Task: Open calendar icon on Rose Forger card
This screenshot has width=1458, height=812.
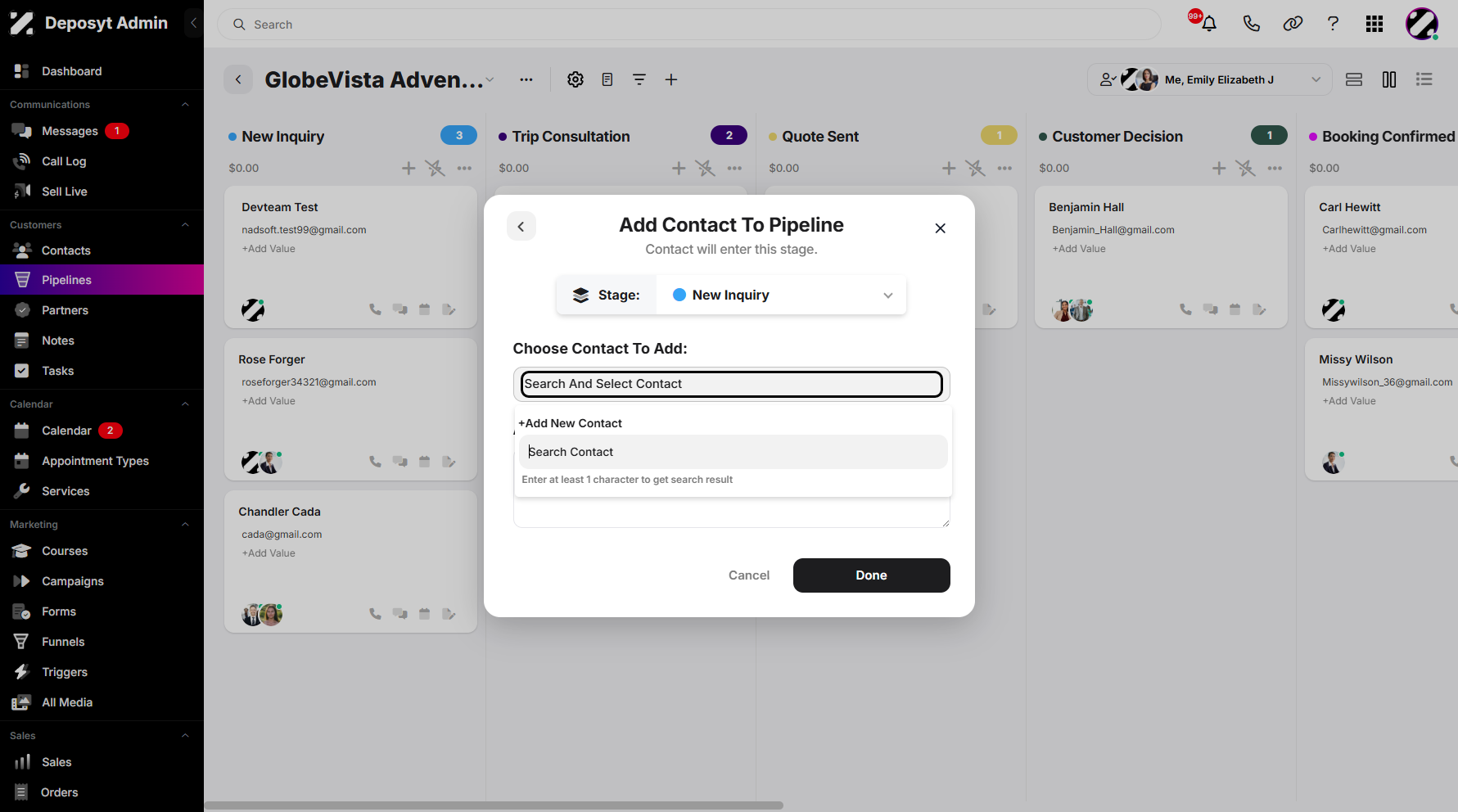Action: tap(424, 462)
